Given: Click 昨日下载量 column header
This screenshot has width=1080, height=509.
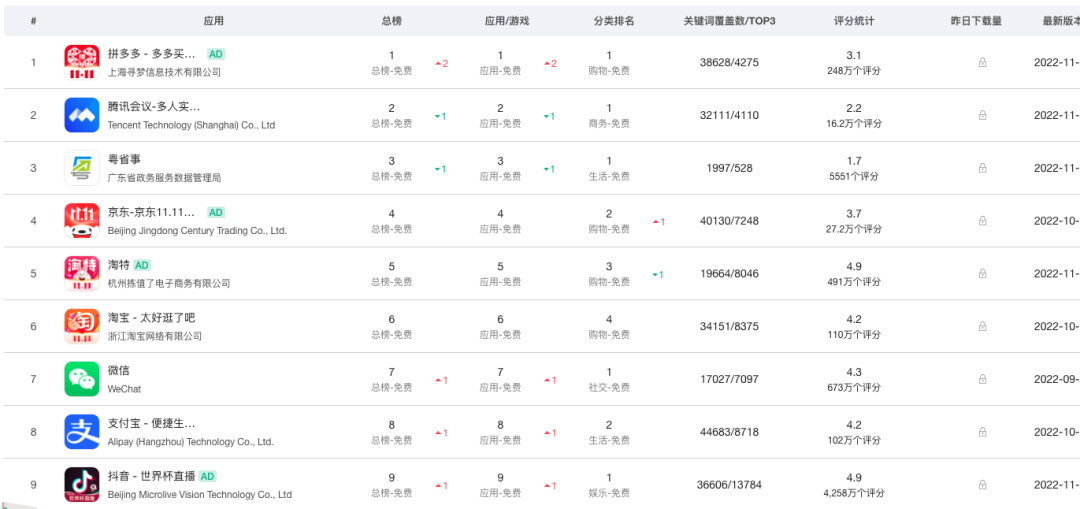Looking at the screenshot, I should [x=976, y=21].
